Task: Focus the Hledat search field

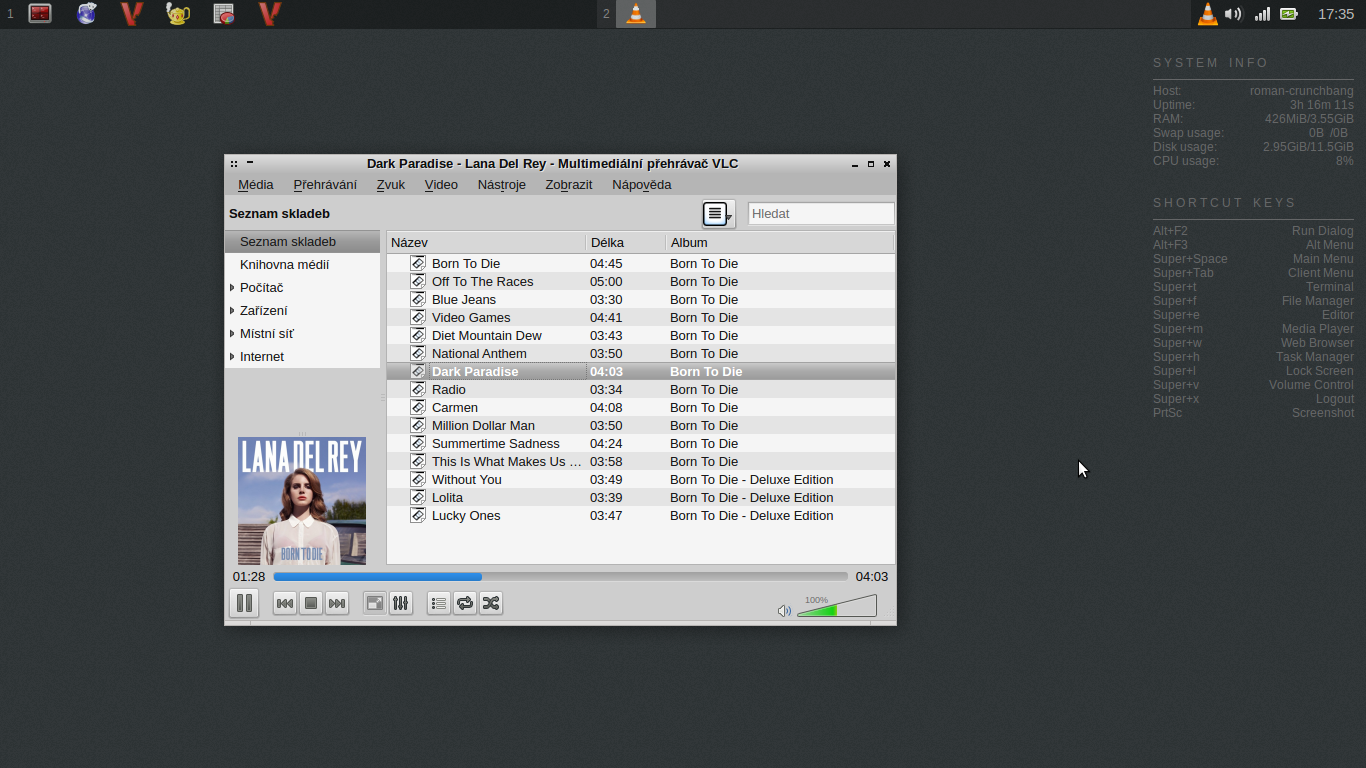Action: pyautogui.click(x=821, y=213)
